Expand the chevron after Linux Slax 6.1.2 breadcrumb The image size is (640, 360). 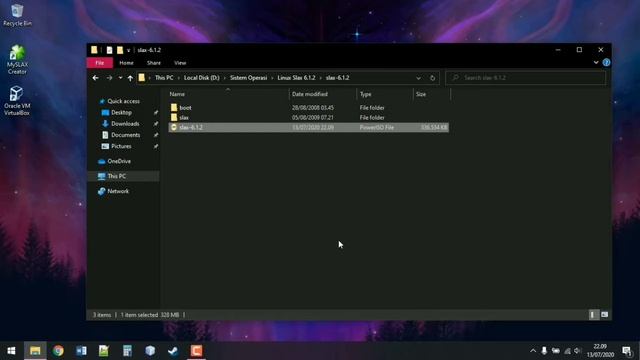(x=320, y=78)
